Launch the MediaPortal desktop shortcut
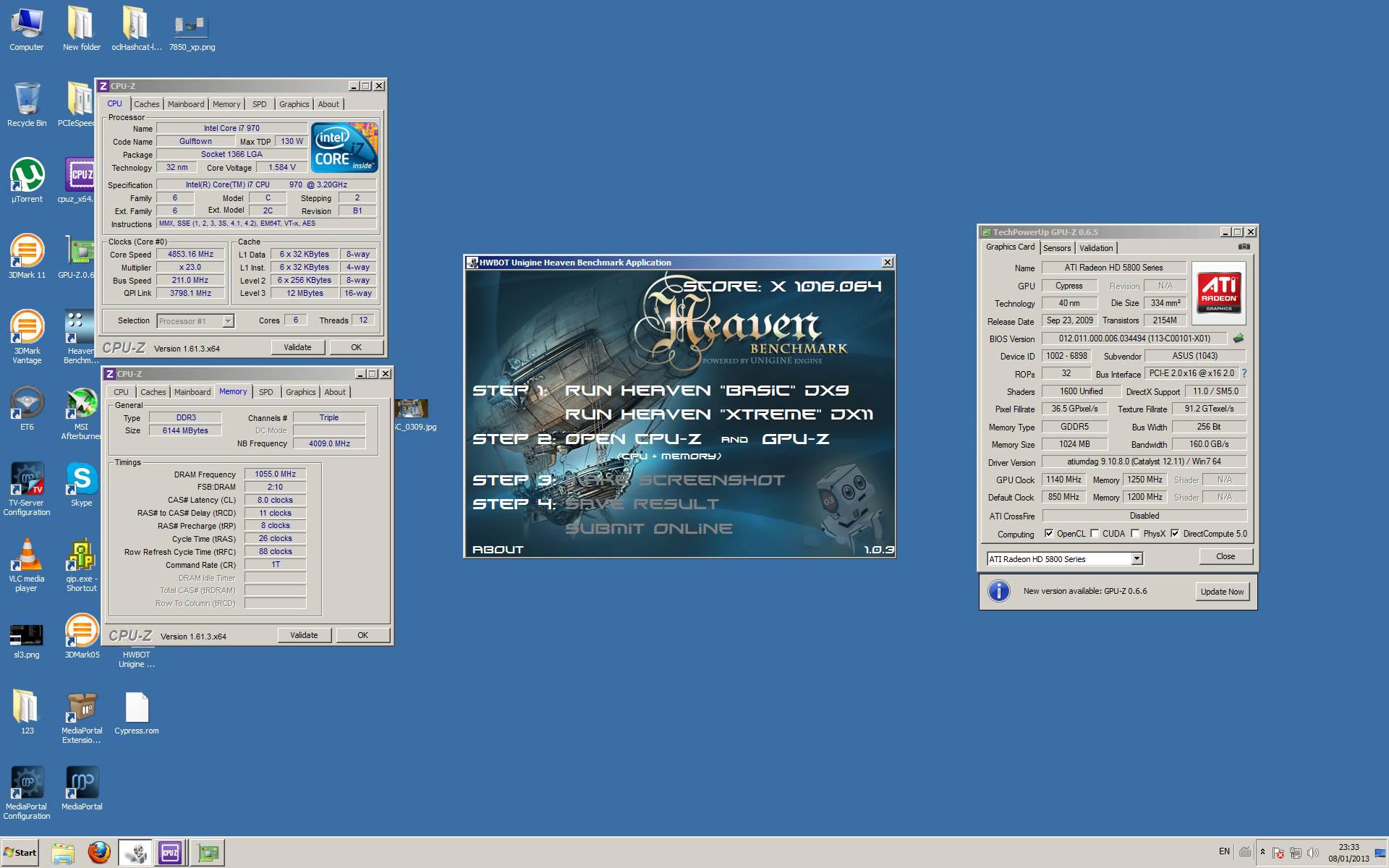The image size is (1389, 868). (x=81, y=788)
